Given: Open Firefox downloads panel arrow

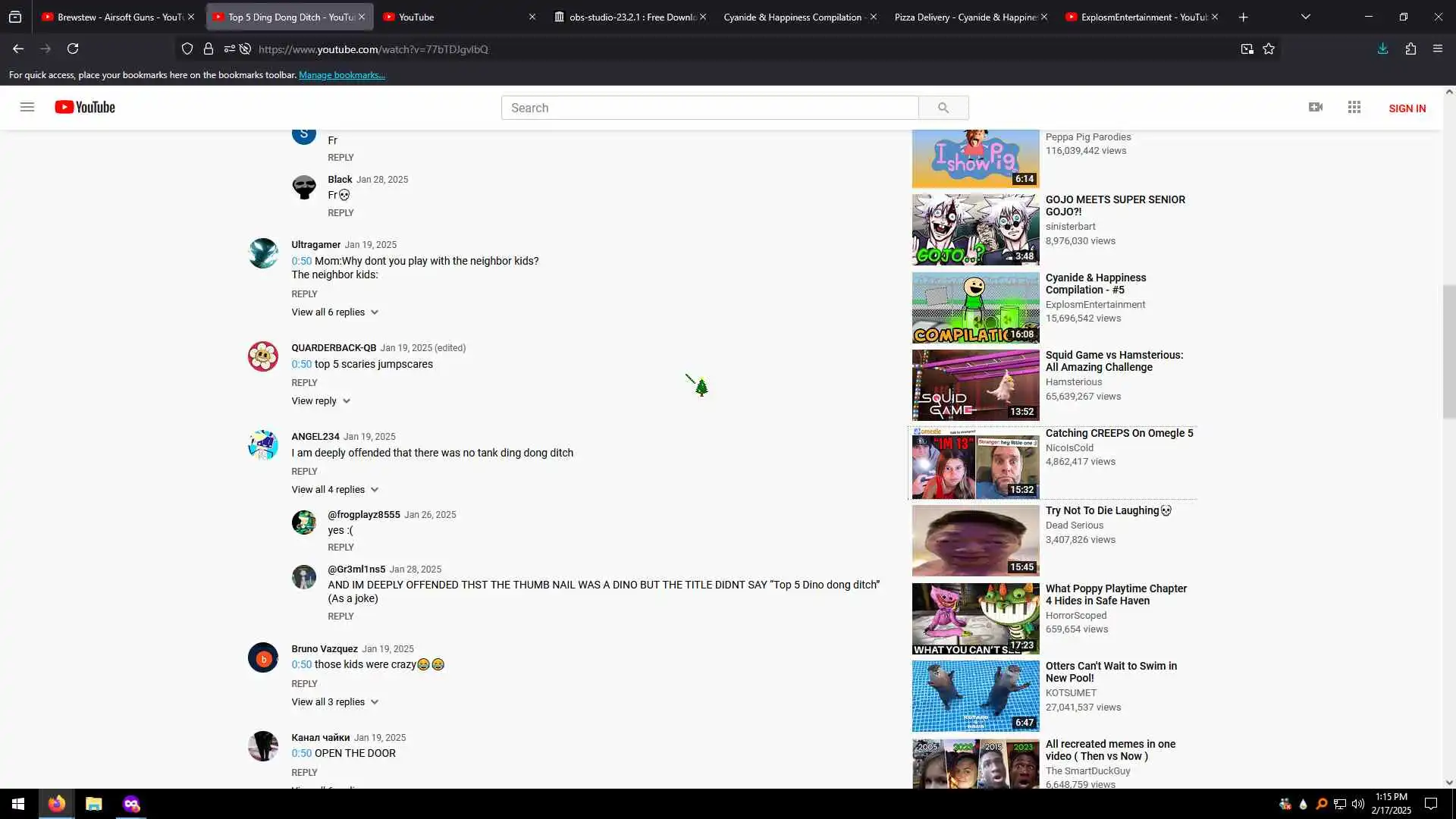Looking at the screenshot, I should tap(1382, 49).
